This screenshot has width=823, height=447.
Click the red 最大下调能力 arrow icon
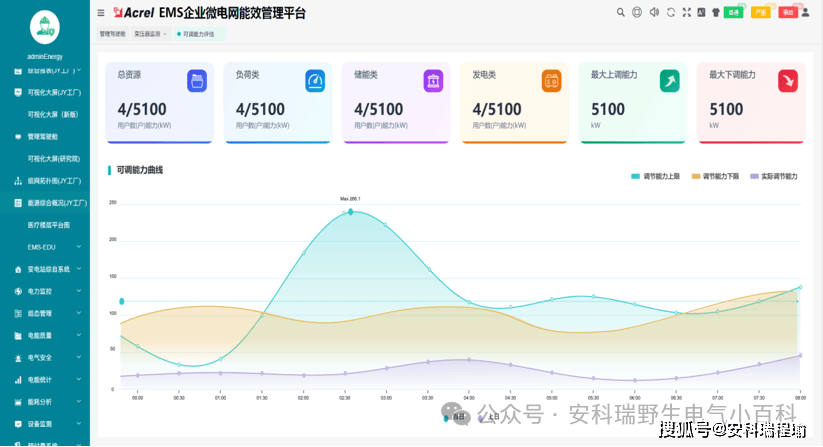[788, 81]
